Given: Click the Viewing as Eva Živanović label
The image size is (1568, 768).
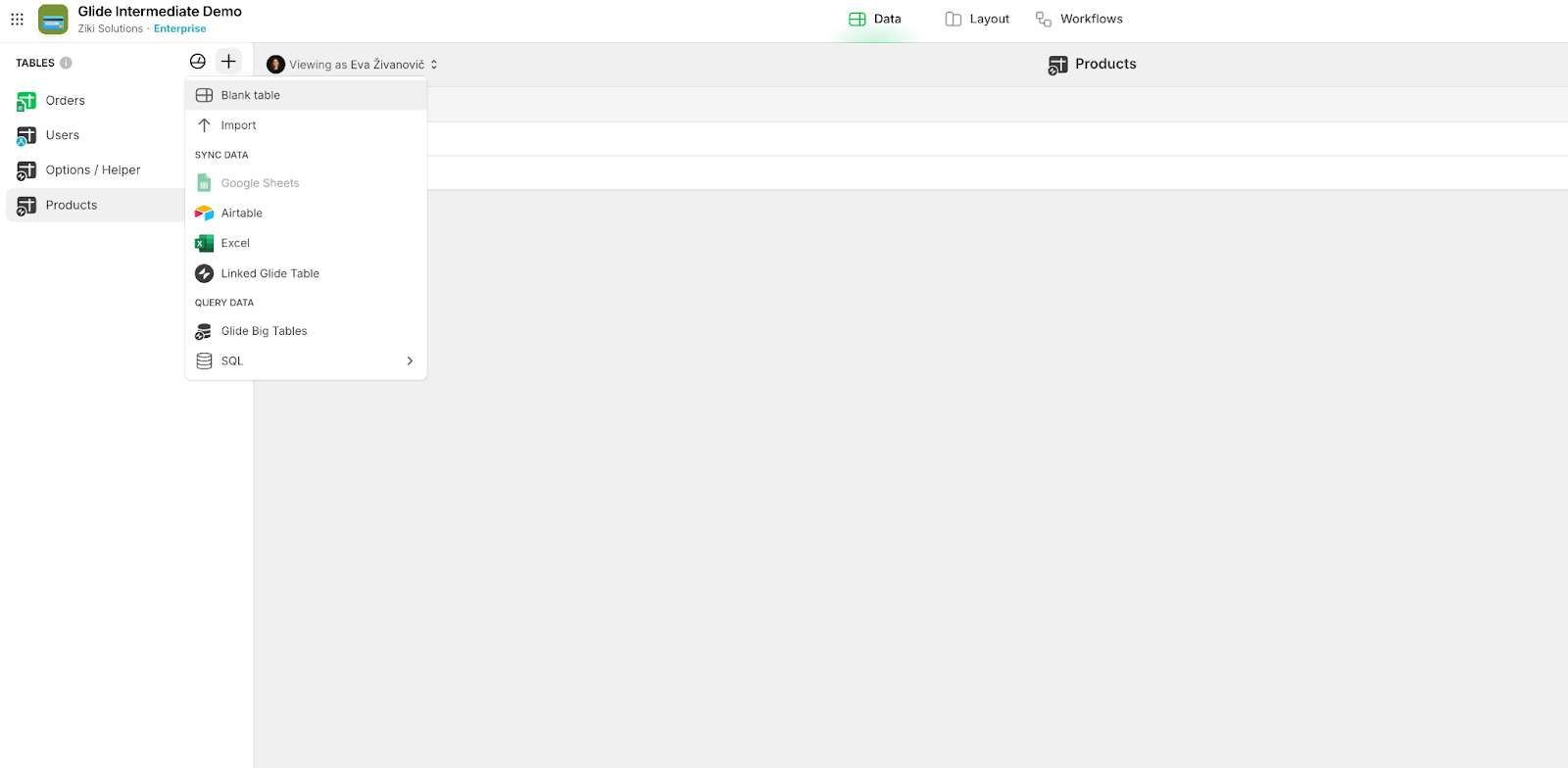Looking at the screenshot, I should point(357,65).
